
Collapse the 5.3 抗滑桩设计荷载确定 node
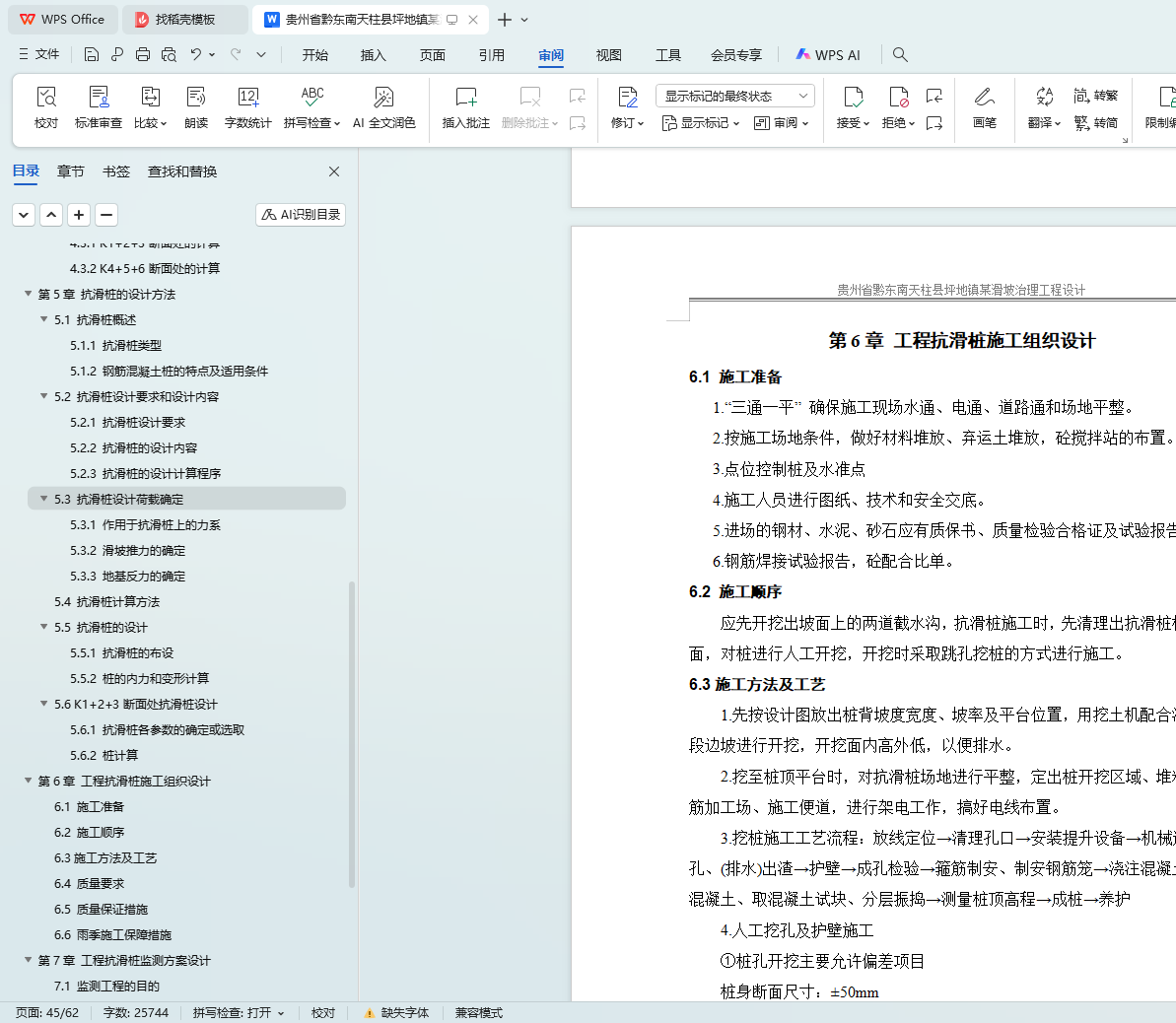tap(43, 499)
